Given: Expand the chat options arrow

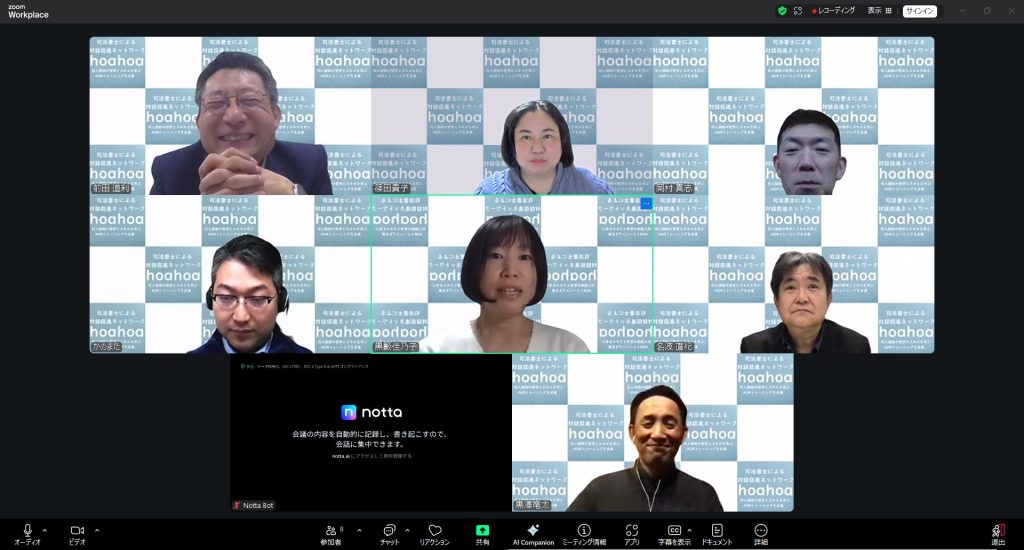Looking at the screenshot, I should pos(406,529).
